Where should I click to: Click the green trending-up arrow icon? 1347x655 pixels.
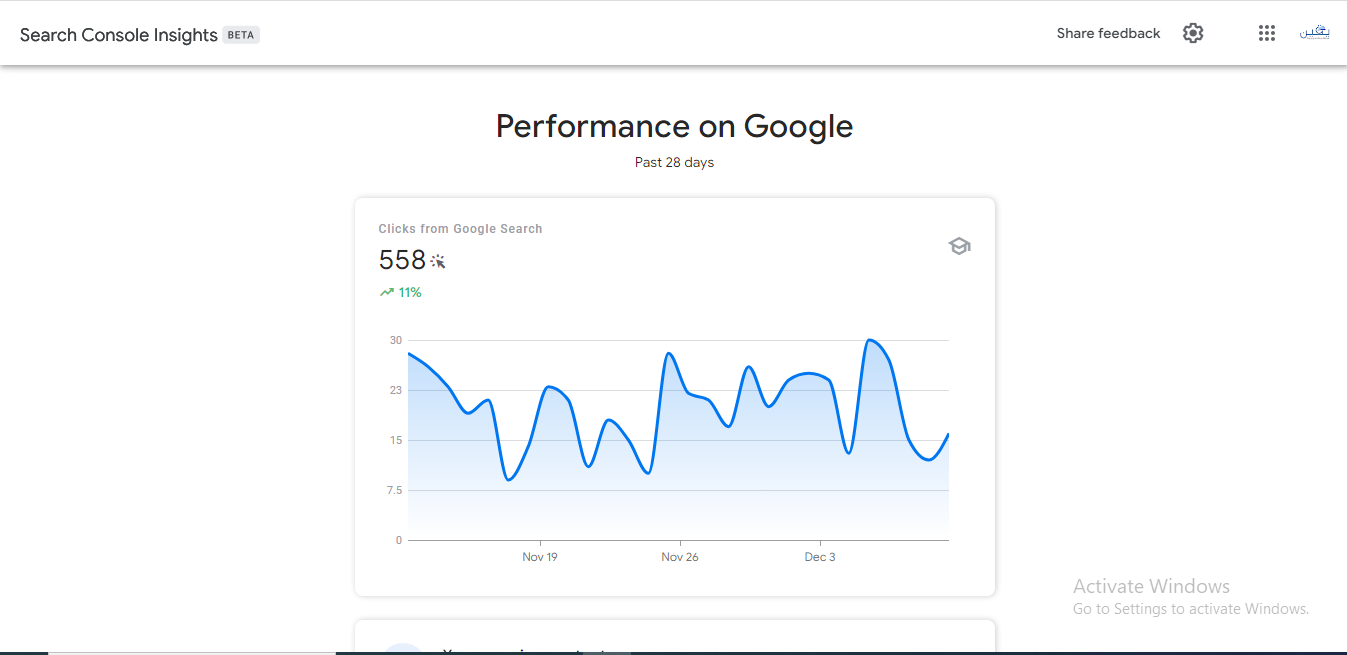point(386,293)
